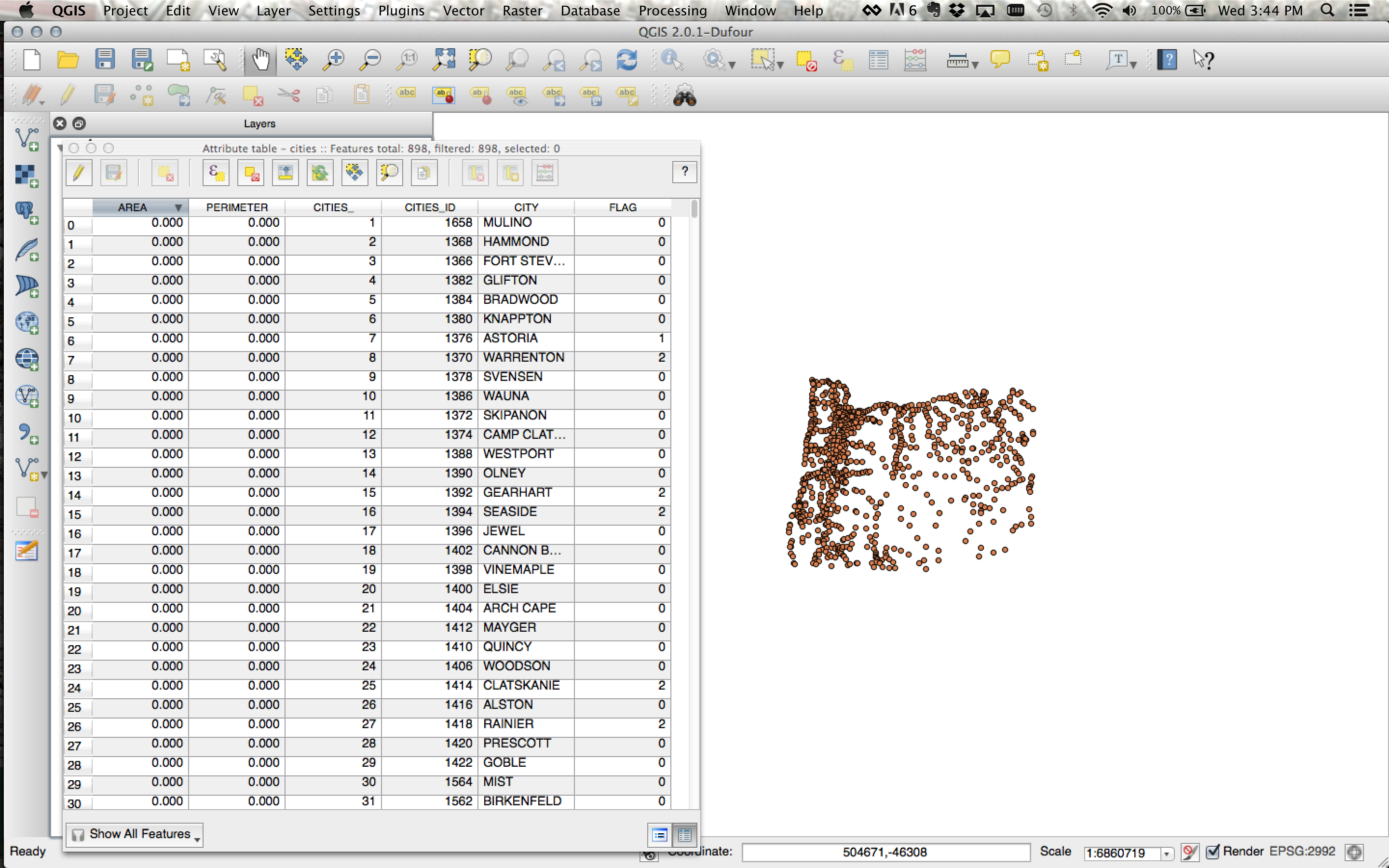Open the Processing menu
1389x868 pixels.
[x=673, y=10]
